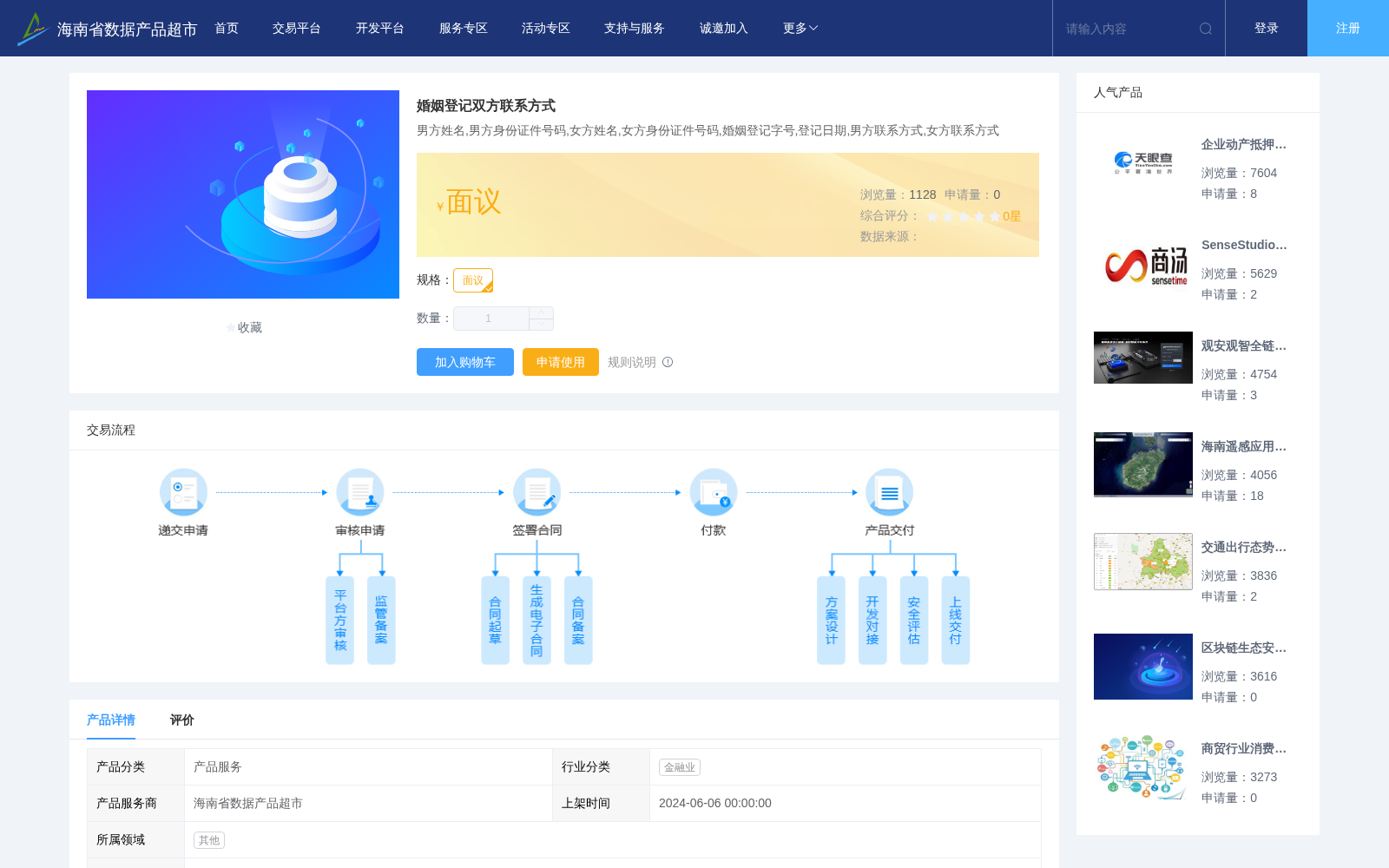Open 服务专区 menu item
1389x868 pixels.
pos(464,29)
